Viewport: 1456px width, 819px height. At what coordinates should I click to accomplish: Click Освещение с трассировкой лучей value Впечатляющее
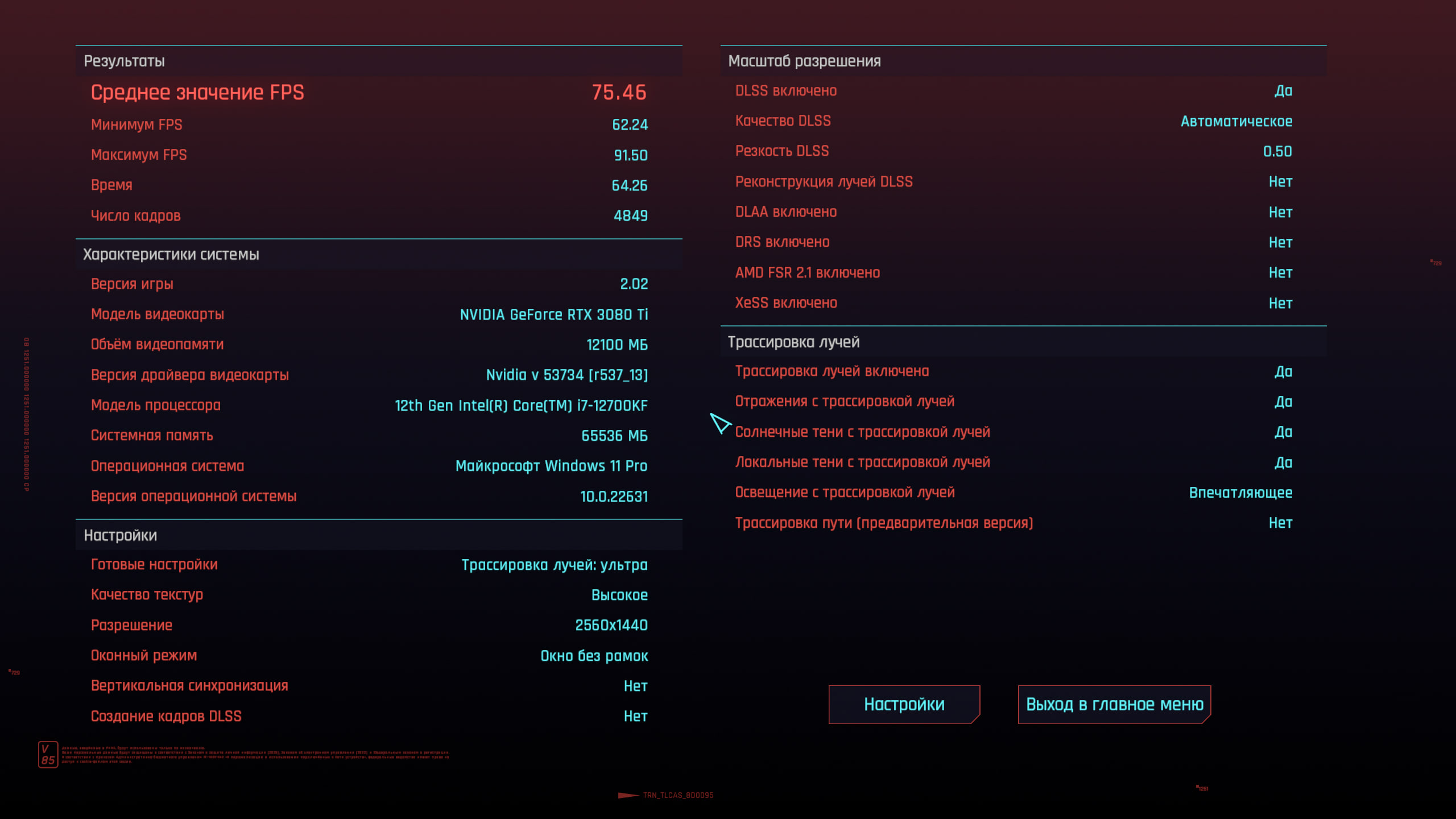point(1240,493)
